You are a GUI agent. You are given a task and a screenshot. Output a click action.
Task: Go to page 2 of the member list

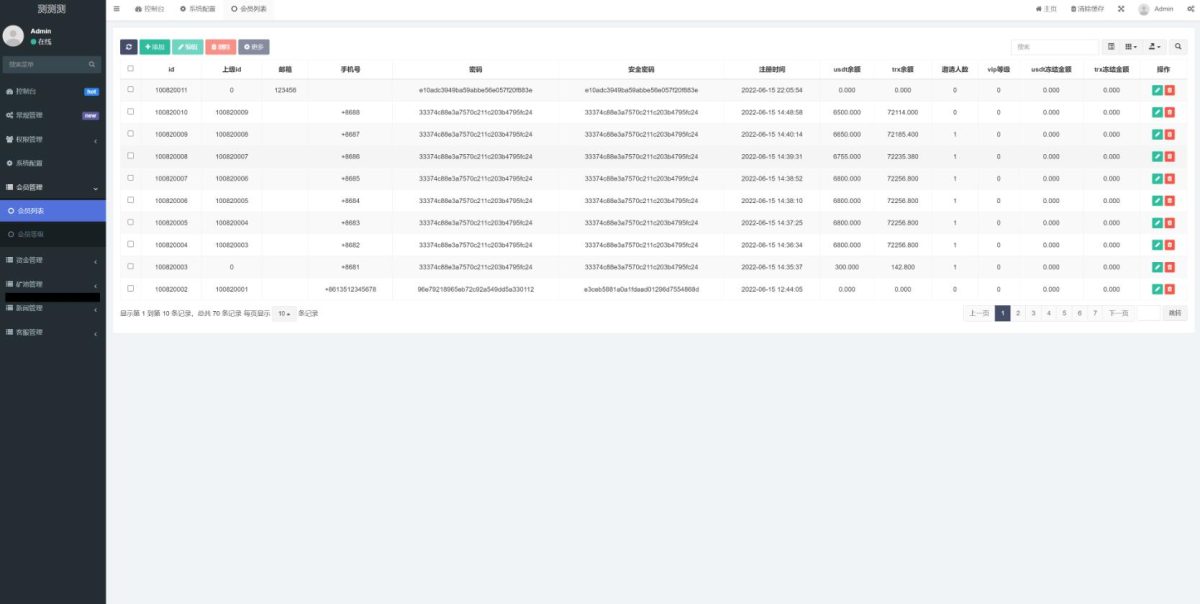(1018, 313)
